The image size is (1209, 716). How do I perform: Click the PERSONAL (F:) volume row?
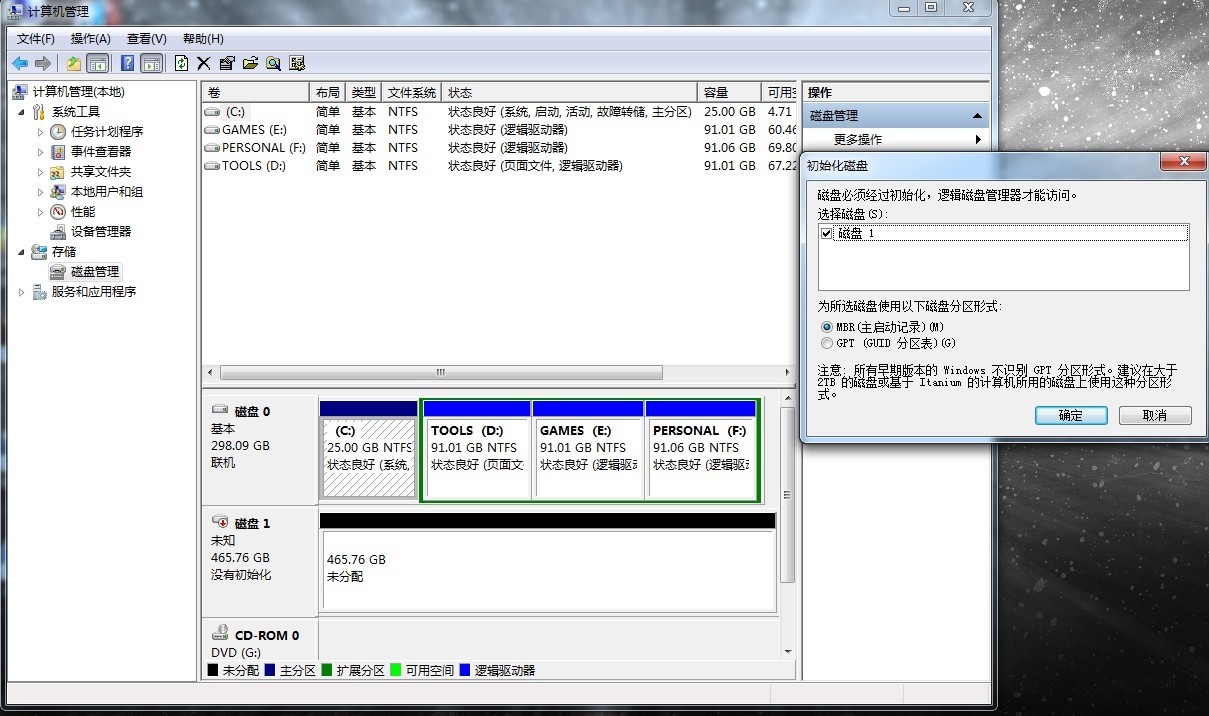(x=499, y=148)
